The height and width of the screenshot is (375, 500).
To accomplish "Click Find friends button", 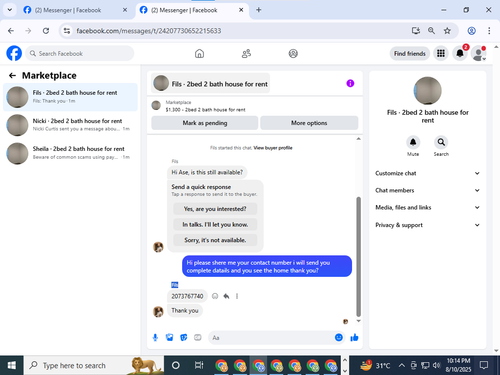I will click(410, 53).
